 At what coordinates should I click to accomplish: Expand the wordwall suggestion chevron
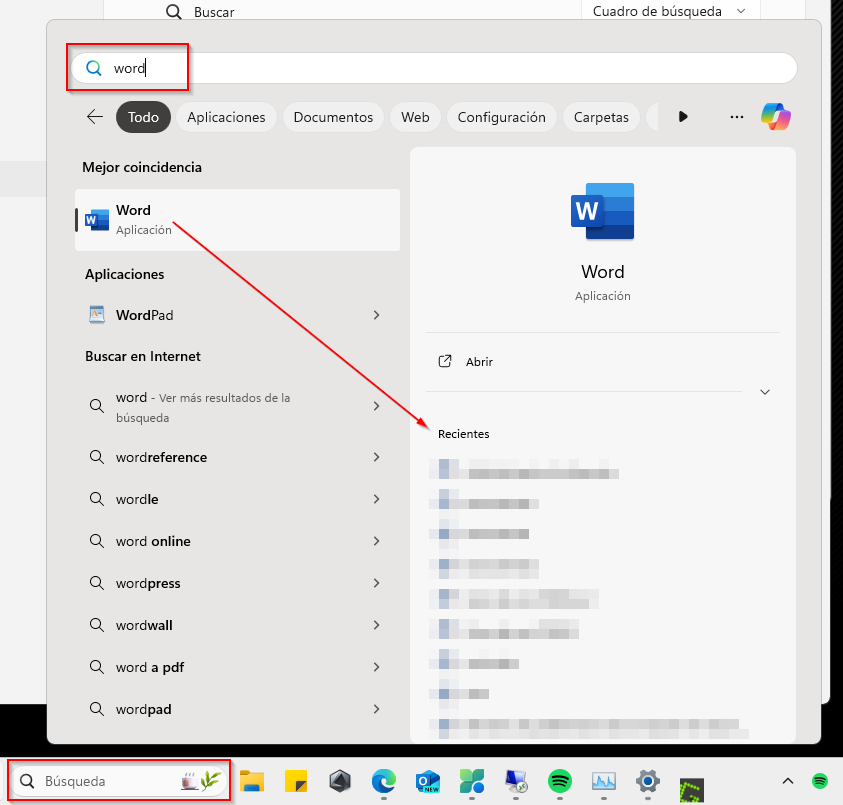coord(376,625)
